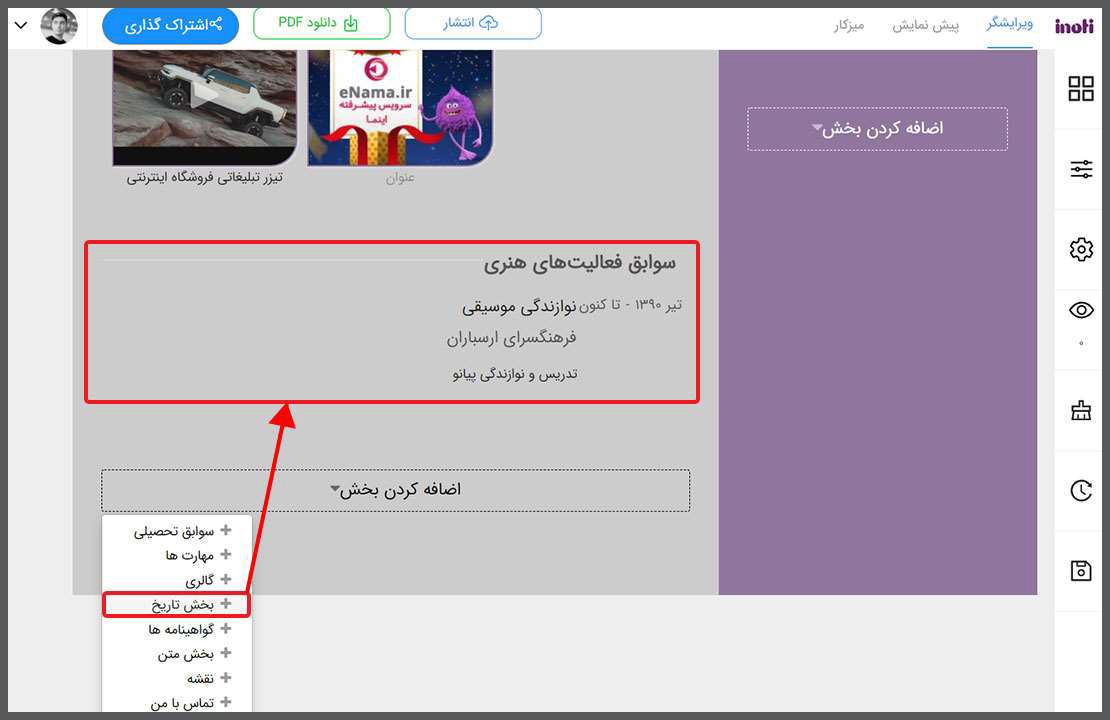
Task: Switch to the 'میزکار' tab
Action: (x=848, y=25)
